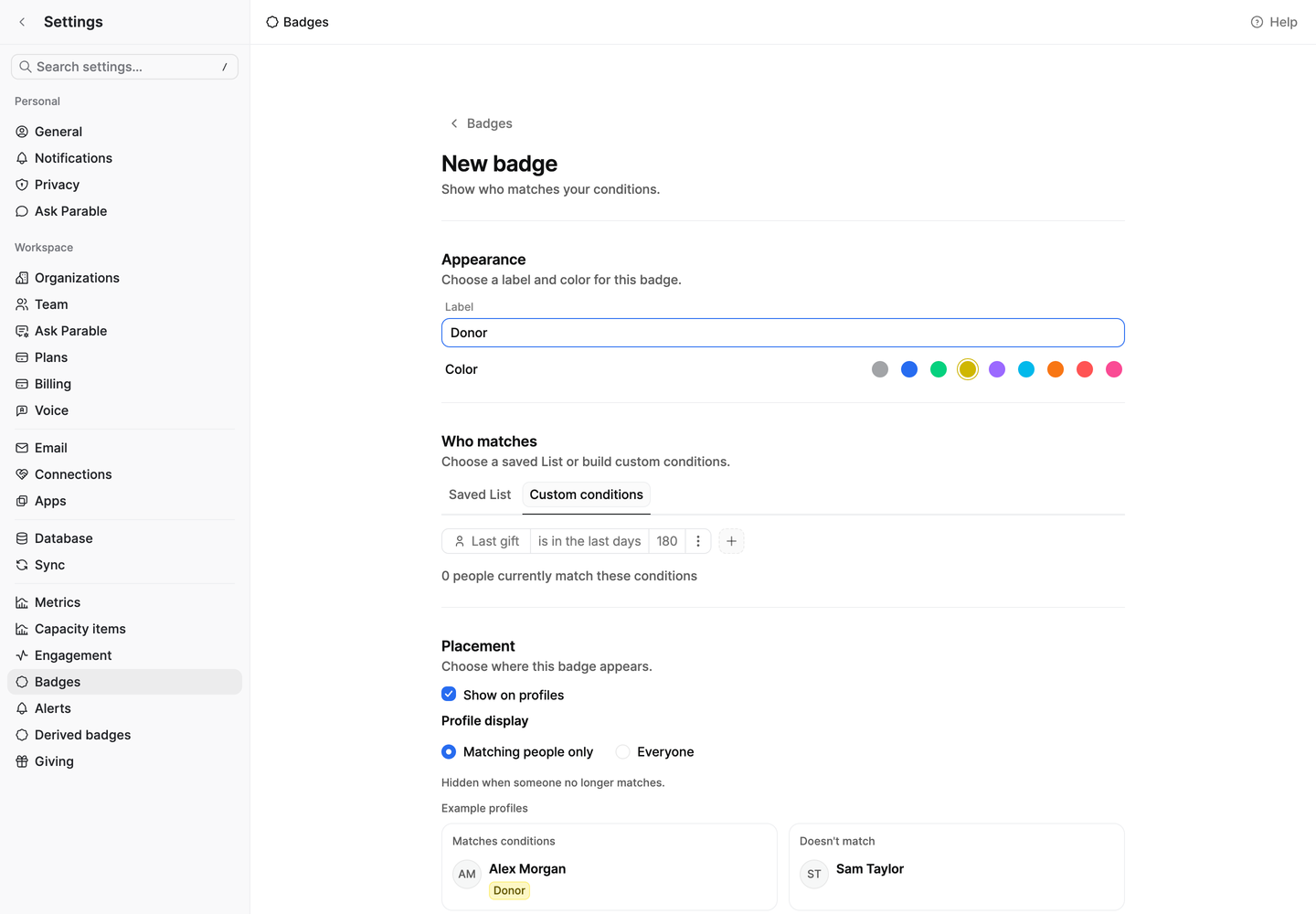Click the Search settings field
Viewport: 1316px width, 914px height.
(x=124, y=67)
